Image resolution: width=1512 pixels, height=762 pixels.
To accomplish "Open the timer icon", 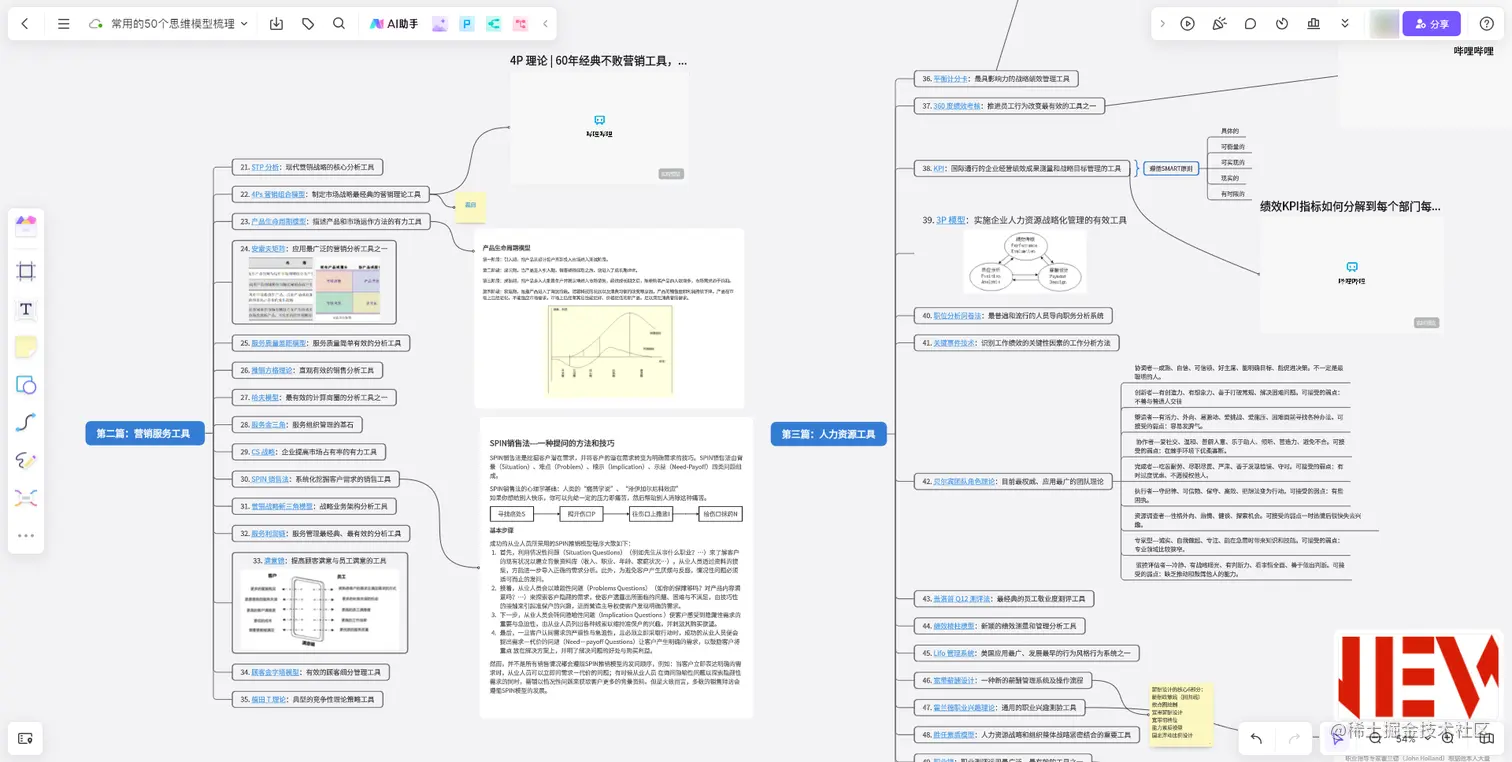I will [1282, 23].
